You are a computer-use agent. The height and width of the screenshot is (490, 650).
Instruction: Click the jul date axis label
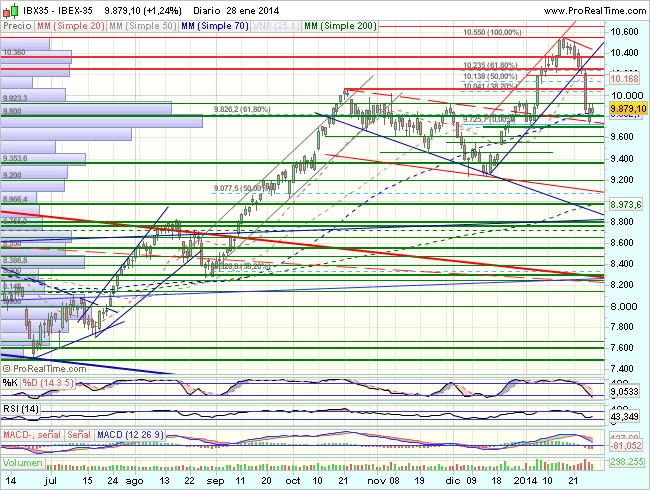[51, 481]
